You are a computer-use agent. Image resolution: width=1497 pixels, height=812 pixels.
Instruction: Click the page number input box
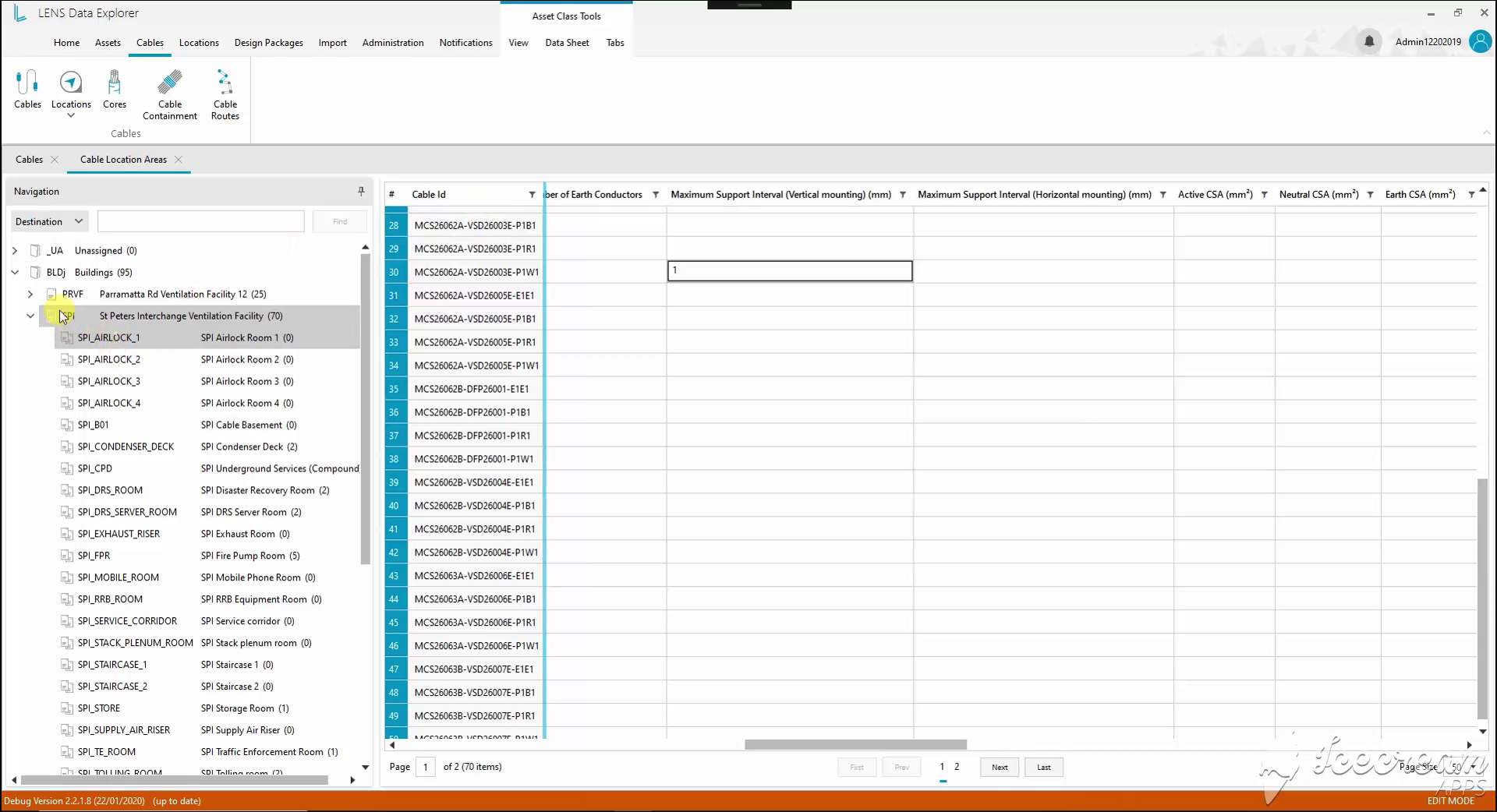tap(426, 768)
